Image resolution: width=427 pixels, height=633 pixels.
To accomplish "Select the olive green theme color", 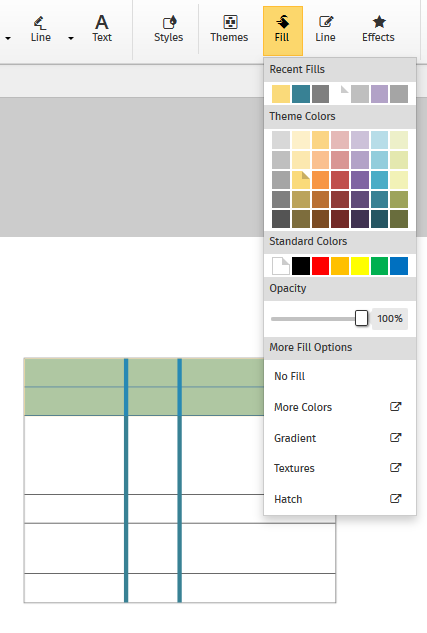I will tap(399, 199).
